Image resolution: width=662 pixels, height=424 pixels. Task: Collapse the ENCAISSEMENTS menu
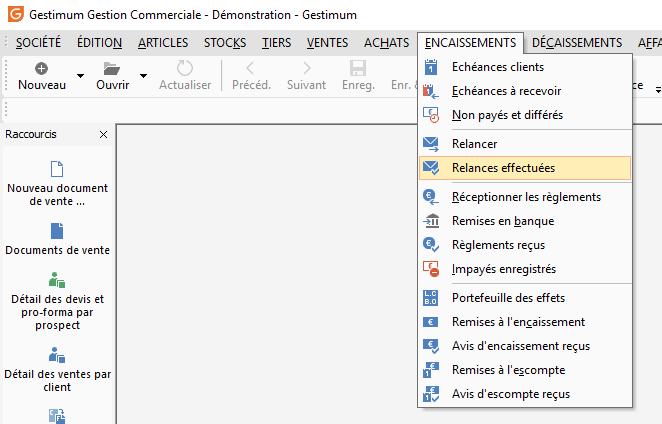pos(470,43)
